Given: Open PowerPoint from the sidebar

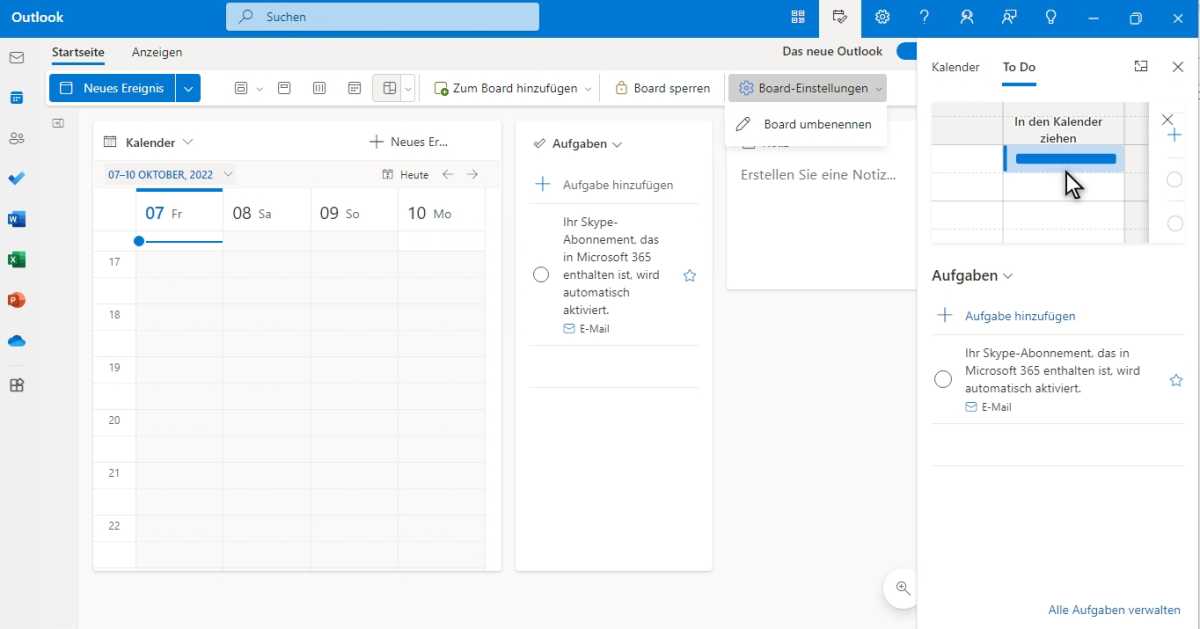Looking at the screenshot, I should pos(16,299).
